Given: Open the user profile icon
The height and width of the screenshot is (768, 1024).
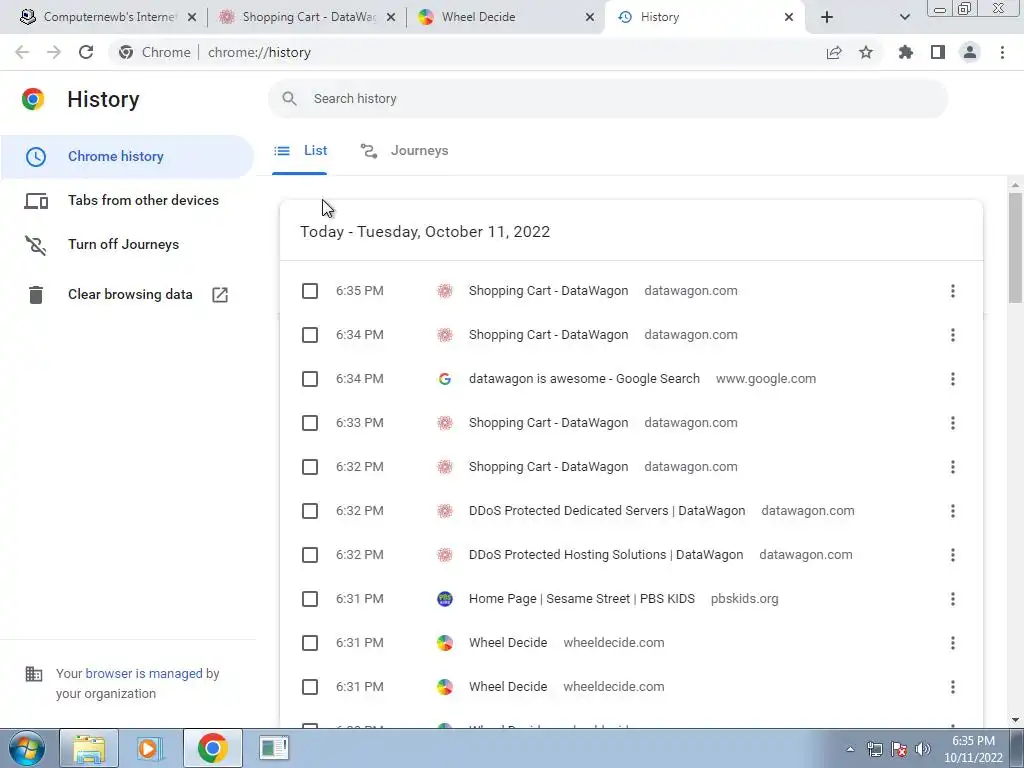Looking at the screenshot, I should (x=970, y=52).
